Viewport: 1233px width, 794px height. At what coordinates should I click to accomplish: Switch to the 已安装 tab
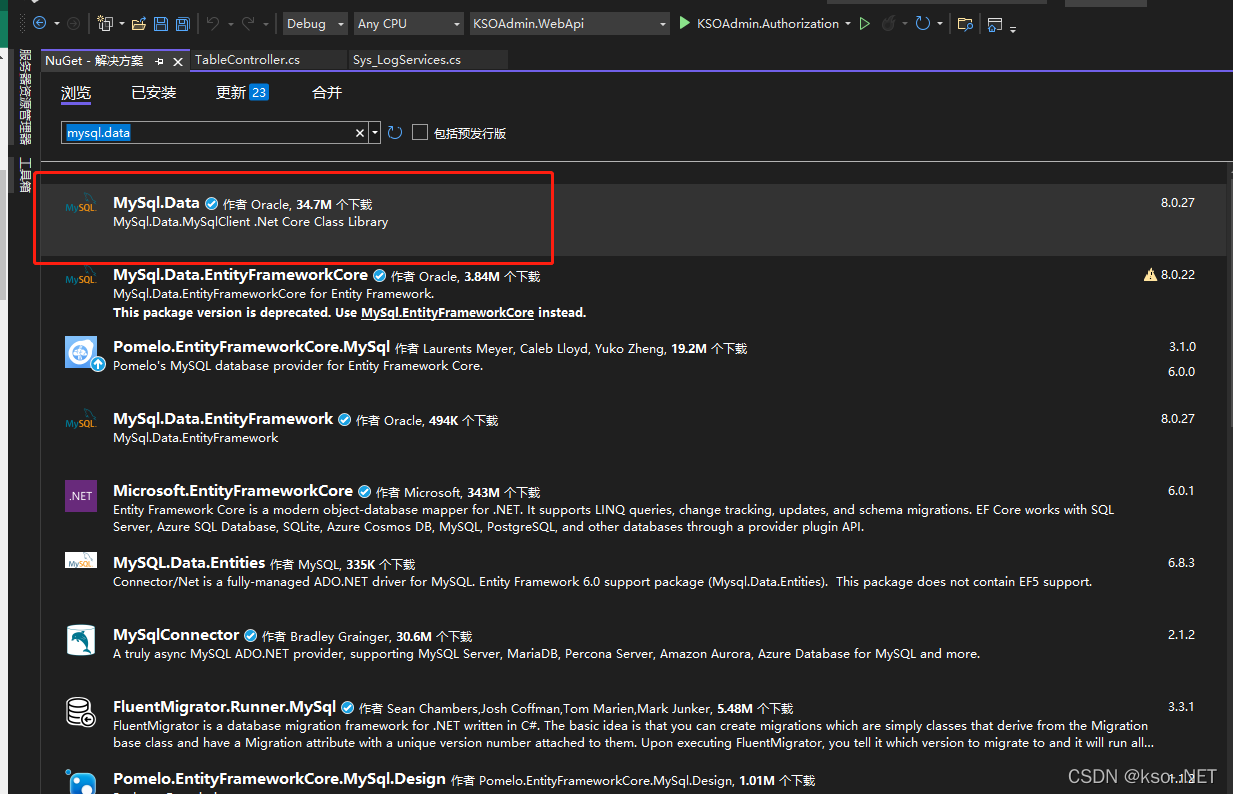154,93
